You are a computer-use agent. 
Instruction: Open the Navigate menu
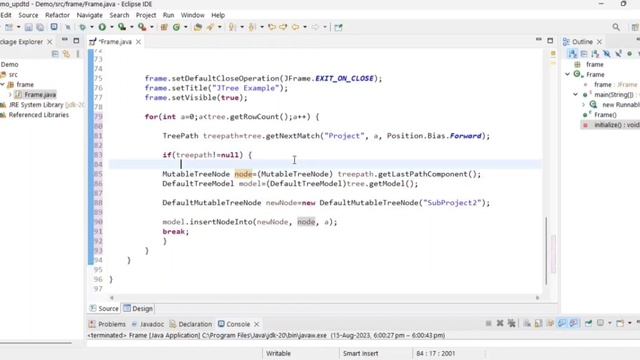(90, 15)
